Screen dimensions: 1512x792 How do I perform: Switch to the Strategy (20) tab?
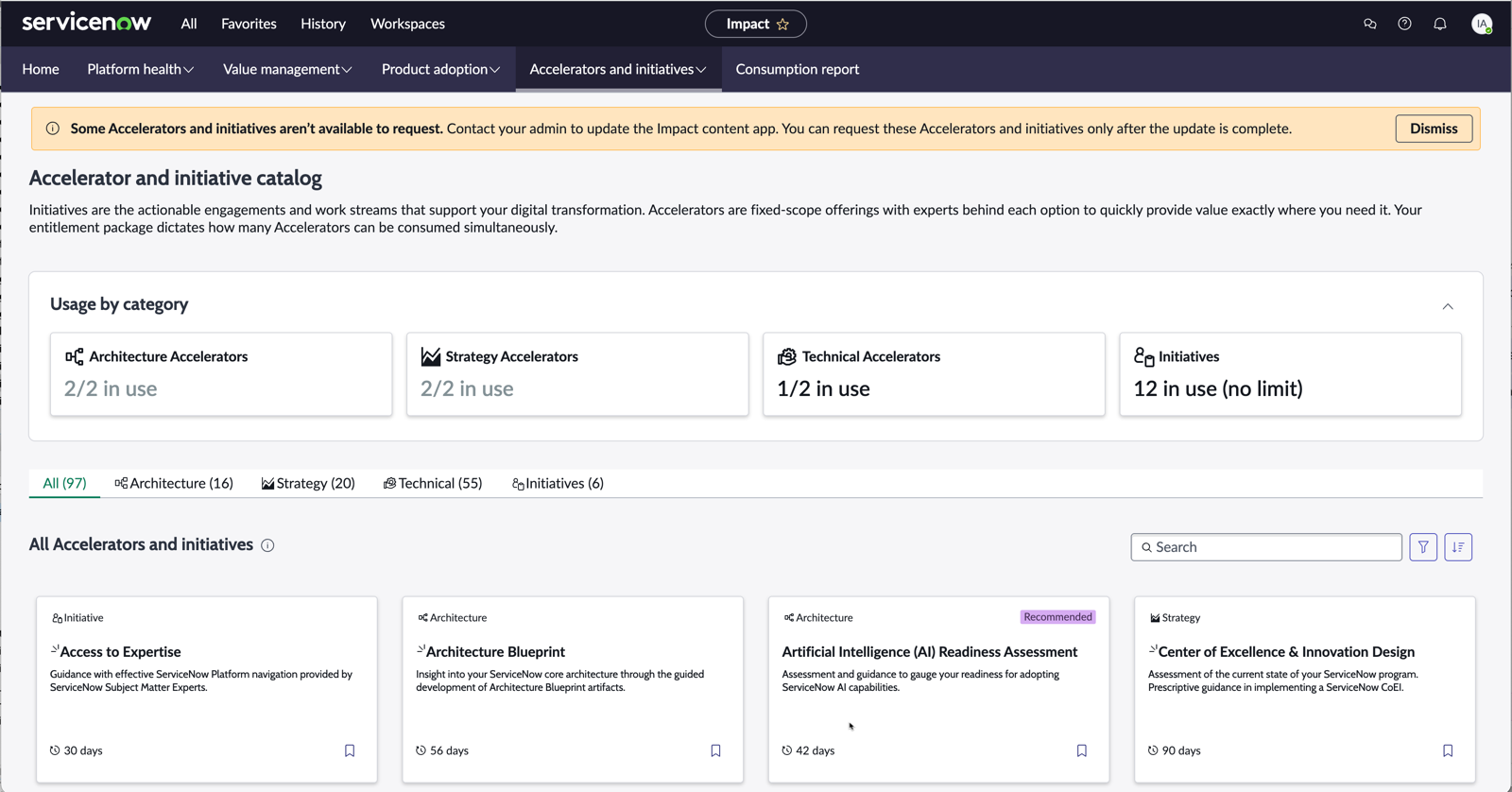(308, 483)
